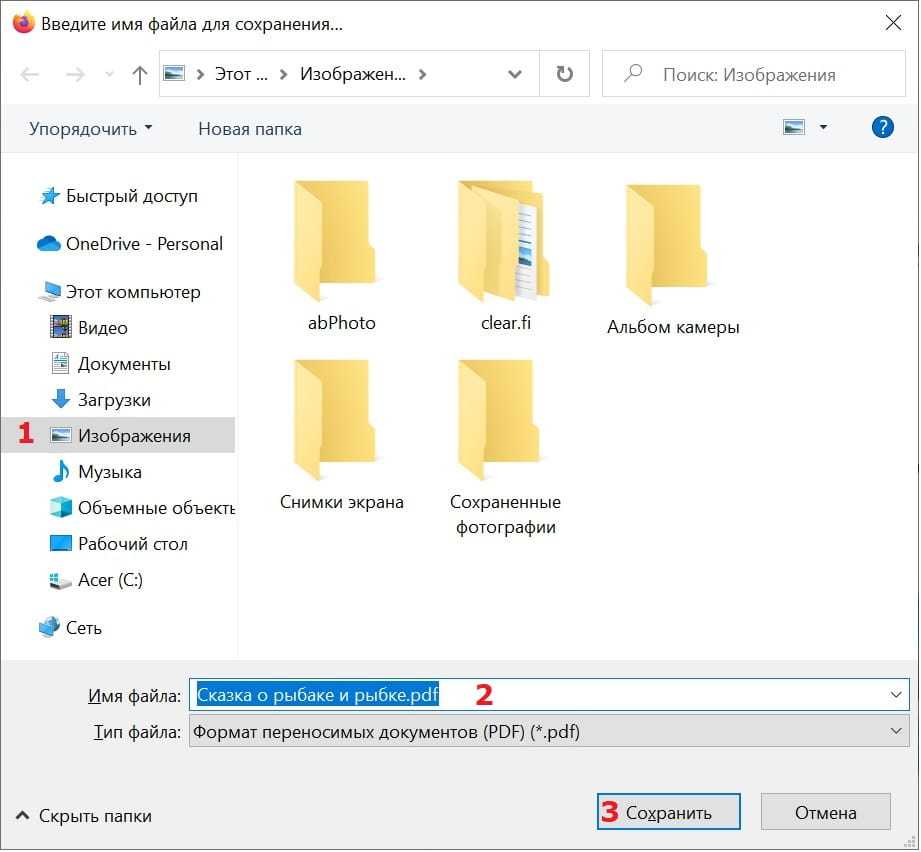Collapse folders with Скрыть папки

click(x=85, y=816)
